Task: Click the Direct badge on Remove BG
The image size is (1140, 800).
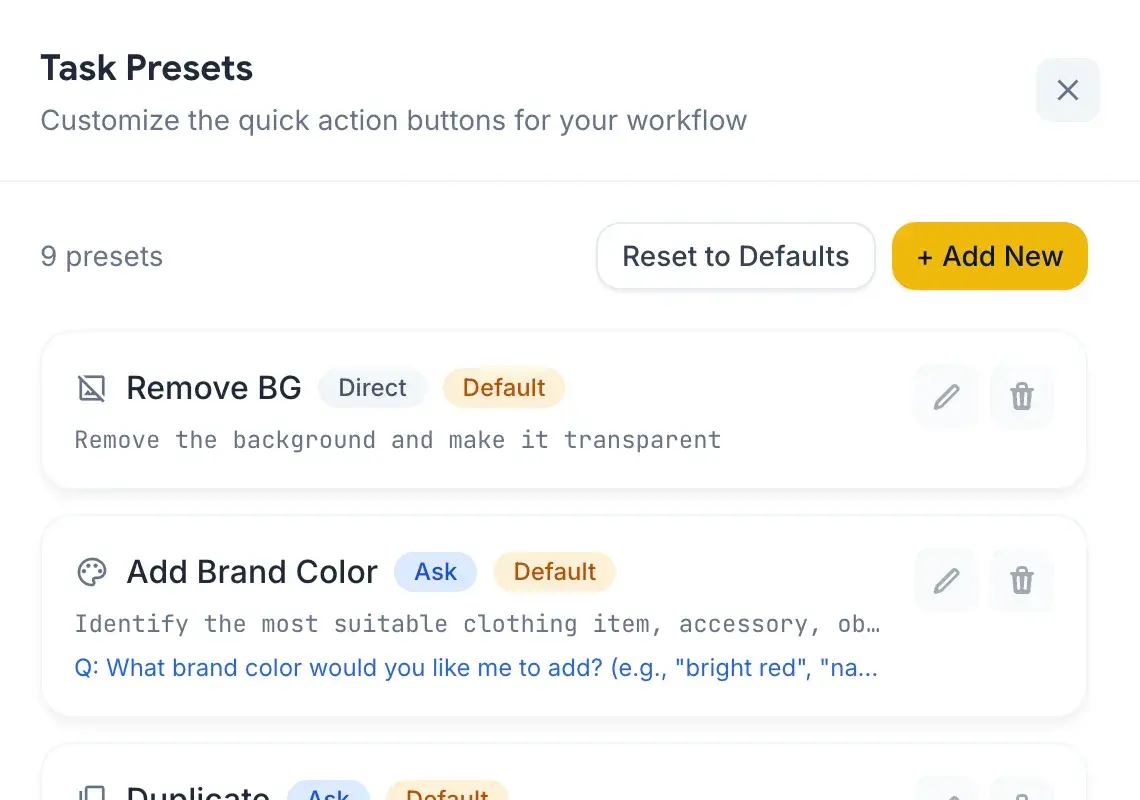Action: 372,388
